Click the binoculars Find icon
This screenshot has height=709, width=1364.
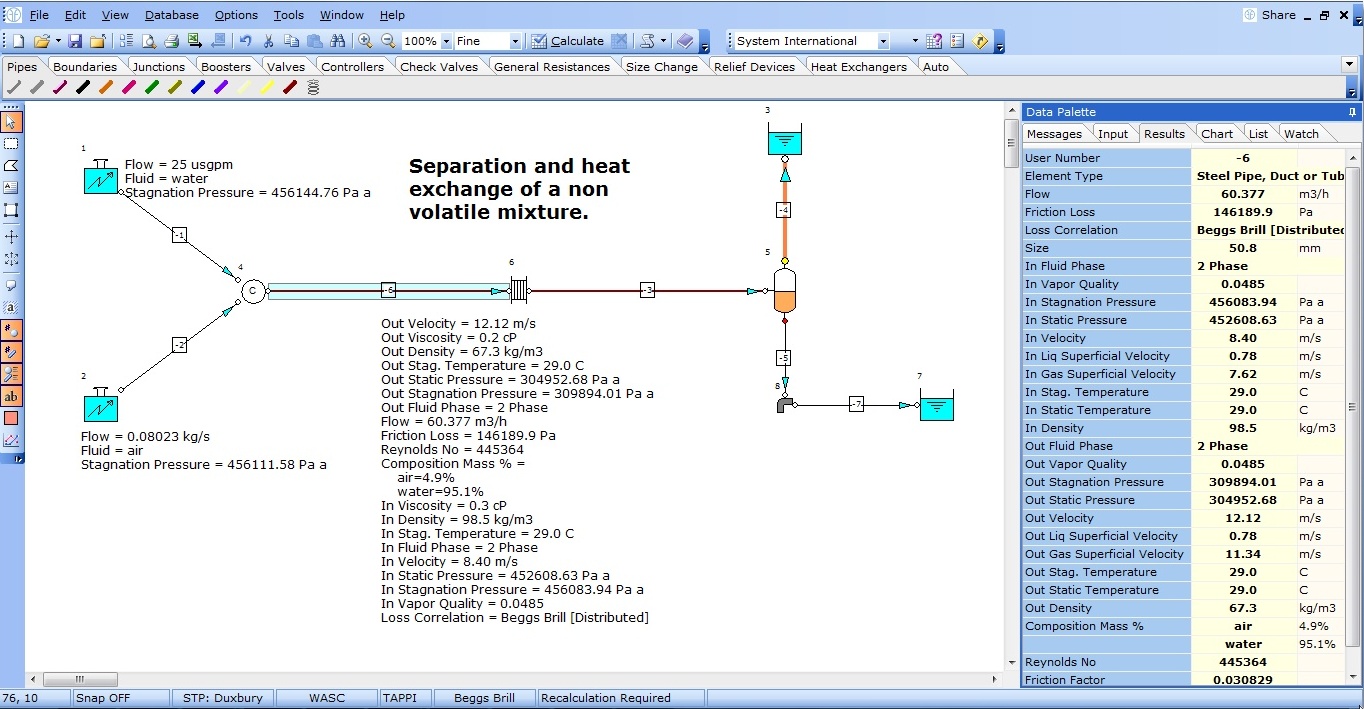tap(337, 41)
